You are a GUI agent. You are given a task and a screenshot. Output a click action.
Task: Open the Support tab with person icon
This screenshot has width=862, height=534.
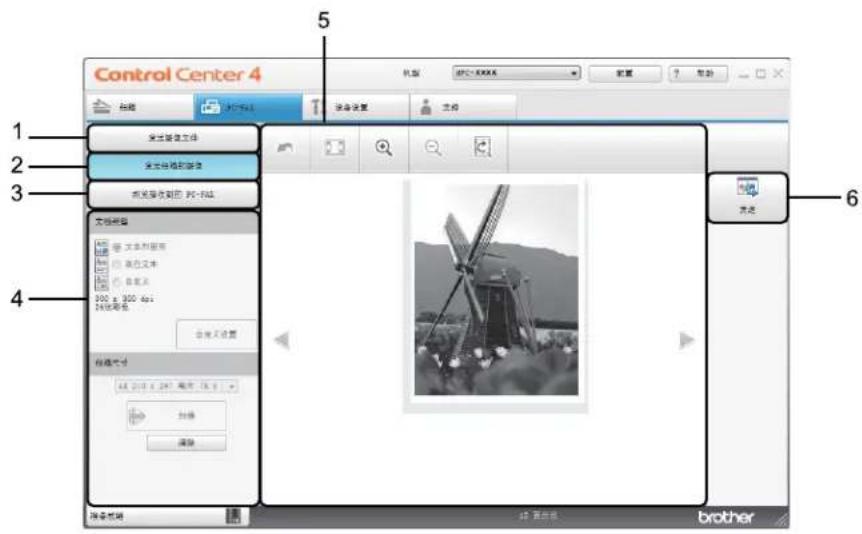pyautogui.click(x=463, y=107)
